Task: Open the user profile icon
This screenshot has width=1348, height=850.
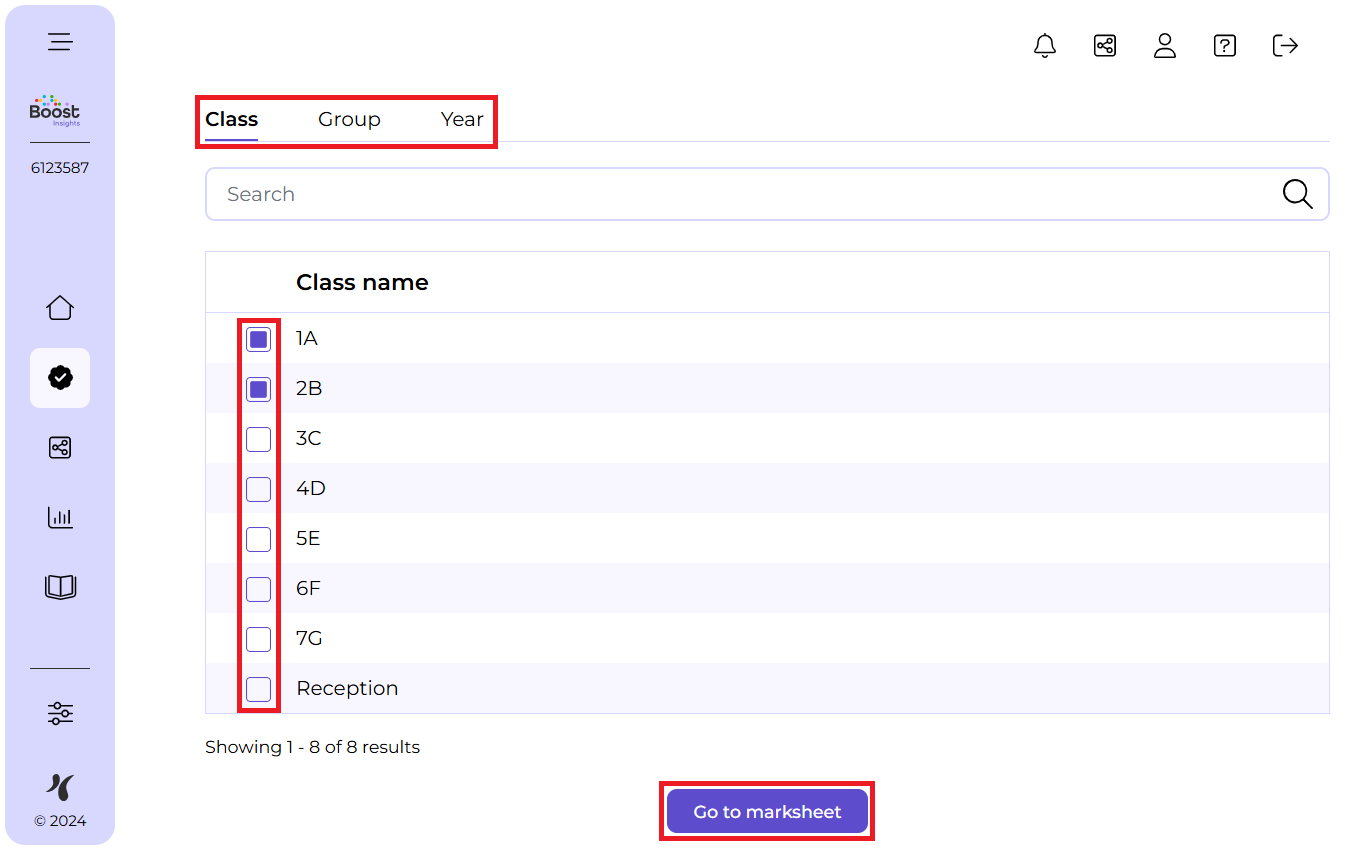Action: 1165,45
